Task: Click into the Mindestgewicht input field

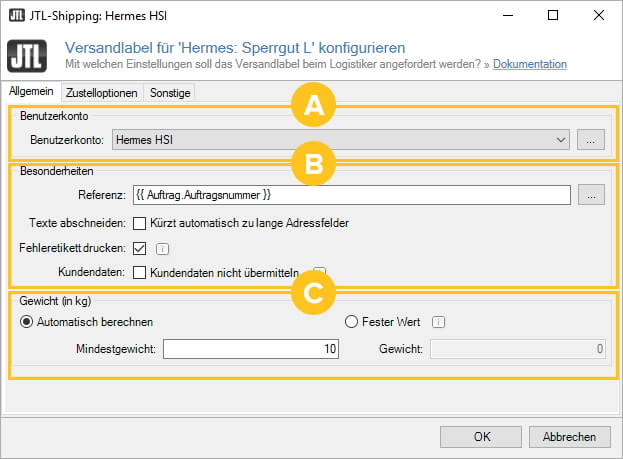Action: coord(251,349)
